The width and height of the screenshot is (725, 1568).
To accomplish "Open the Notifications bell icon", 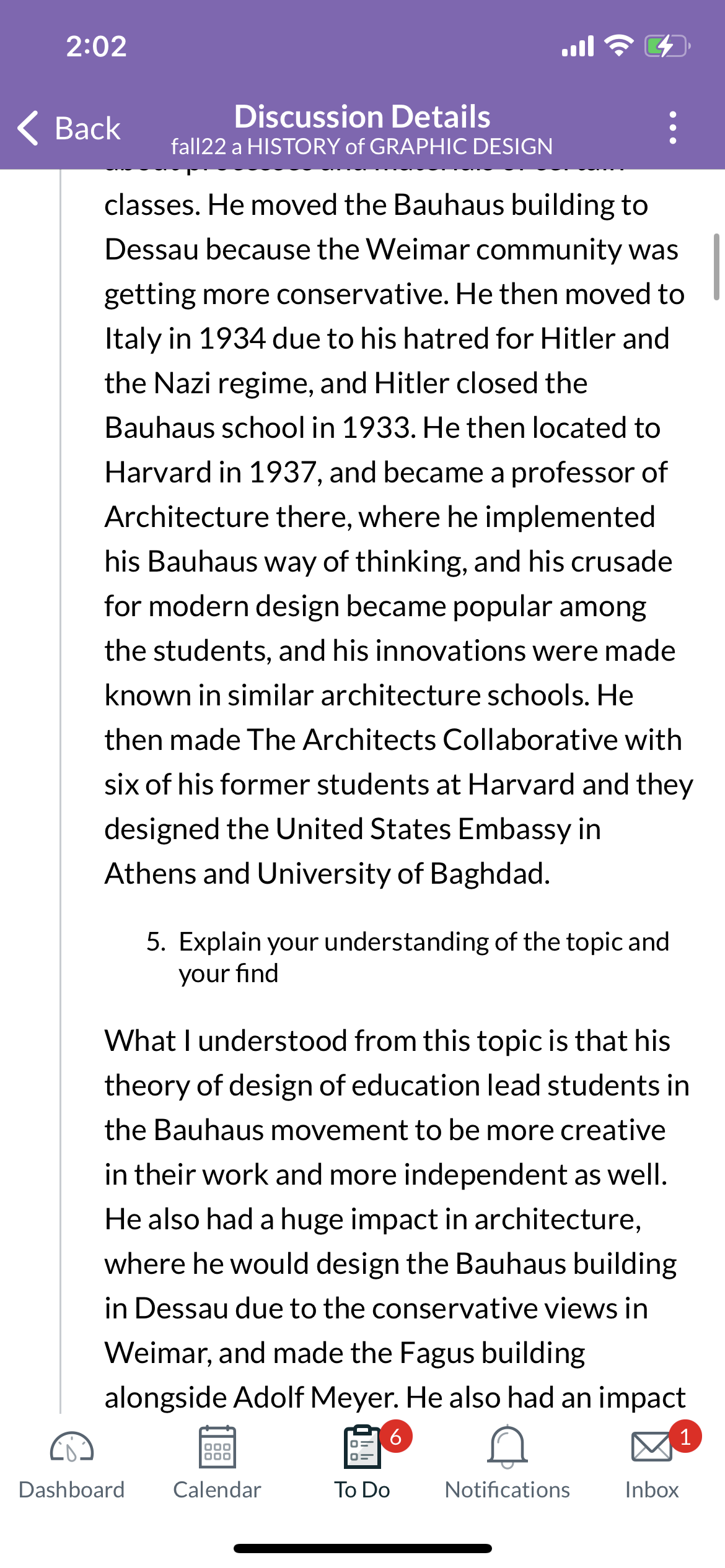I will tap(507, 1447).
